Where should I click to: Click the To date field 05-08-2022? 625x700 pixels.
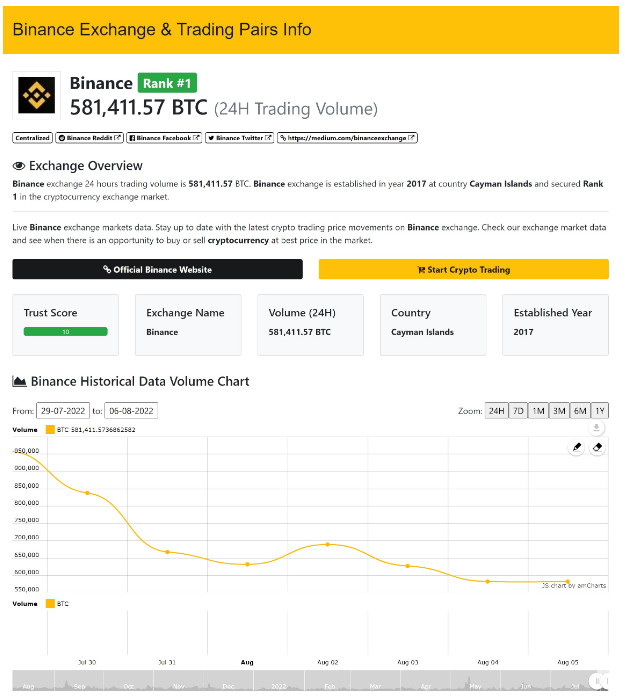coord(131,411)
